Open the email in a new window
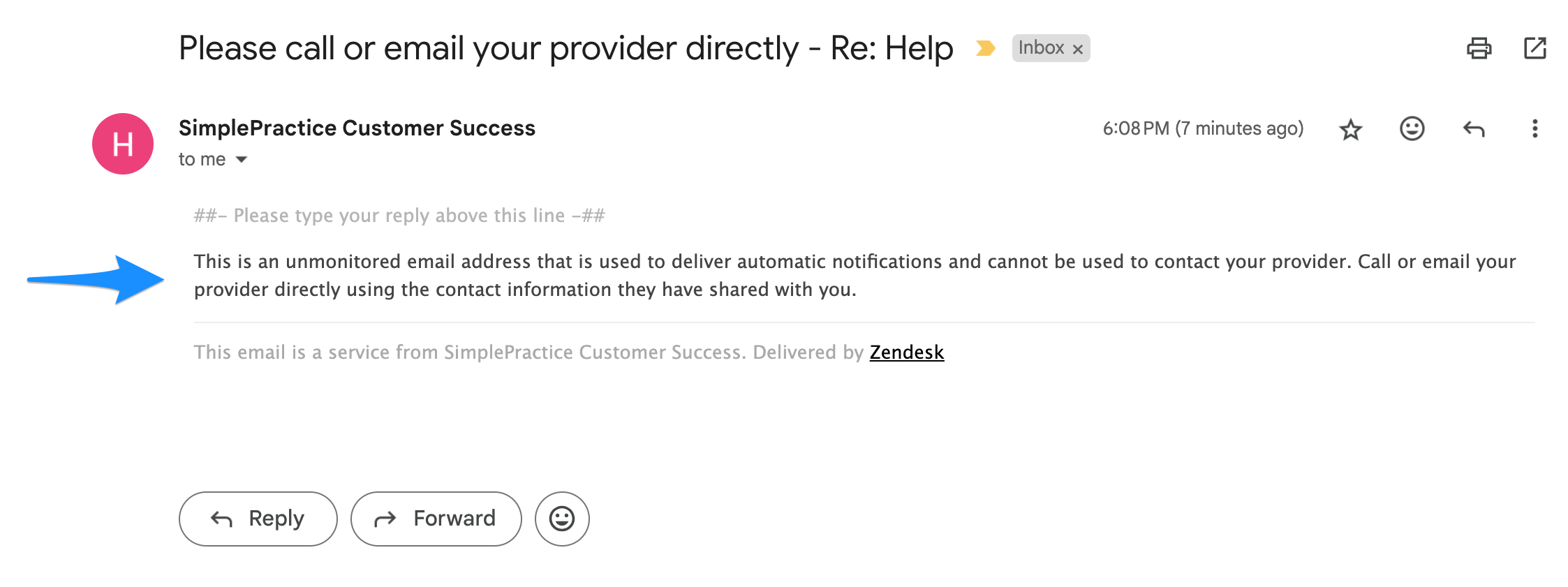Screen dimensions: 1568x587 point(1534,48)
